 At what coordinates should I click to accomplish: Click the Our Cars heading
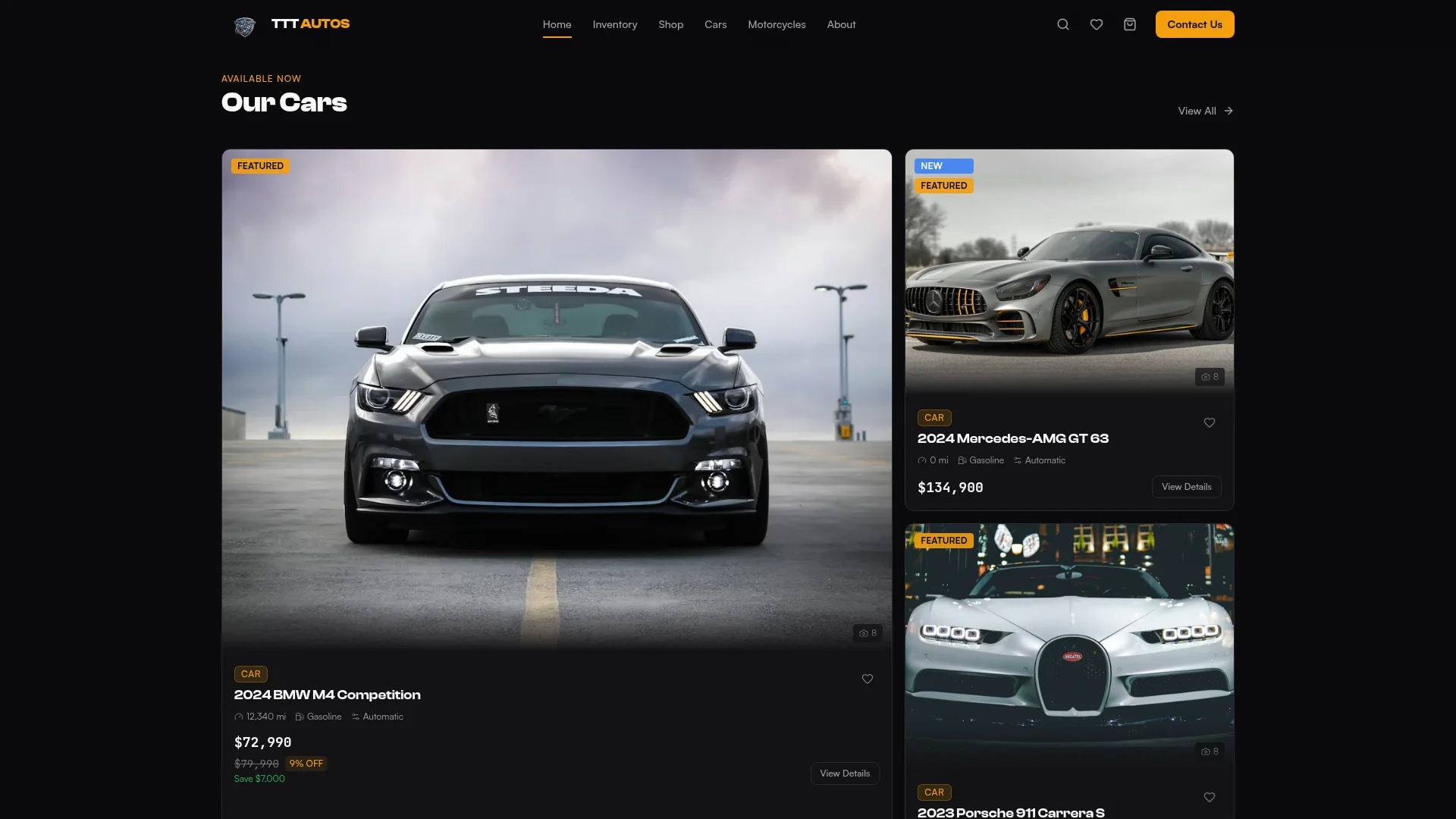tap(284, 102)
